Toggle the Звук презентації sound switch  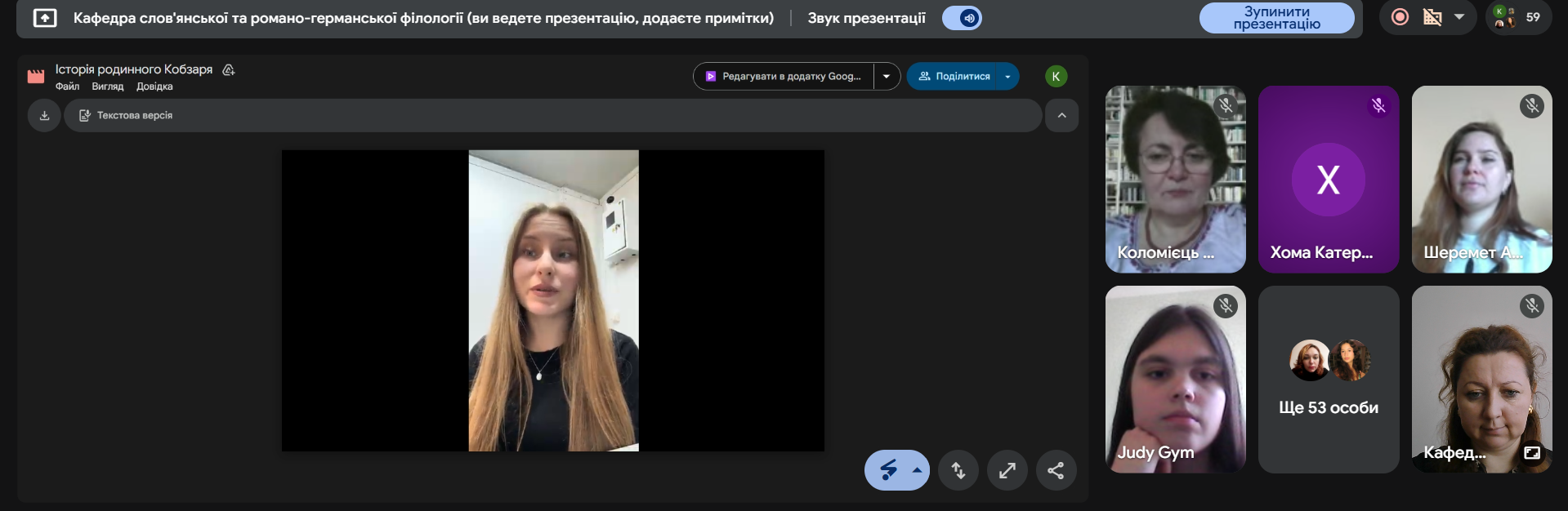(x=962, y=18)
